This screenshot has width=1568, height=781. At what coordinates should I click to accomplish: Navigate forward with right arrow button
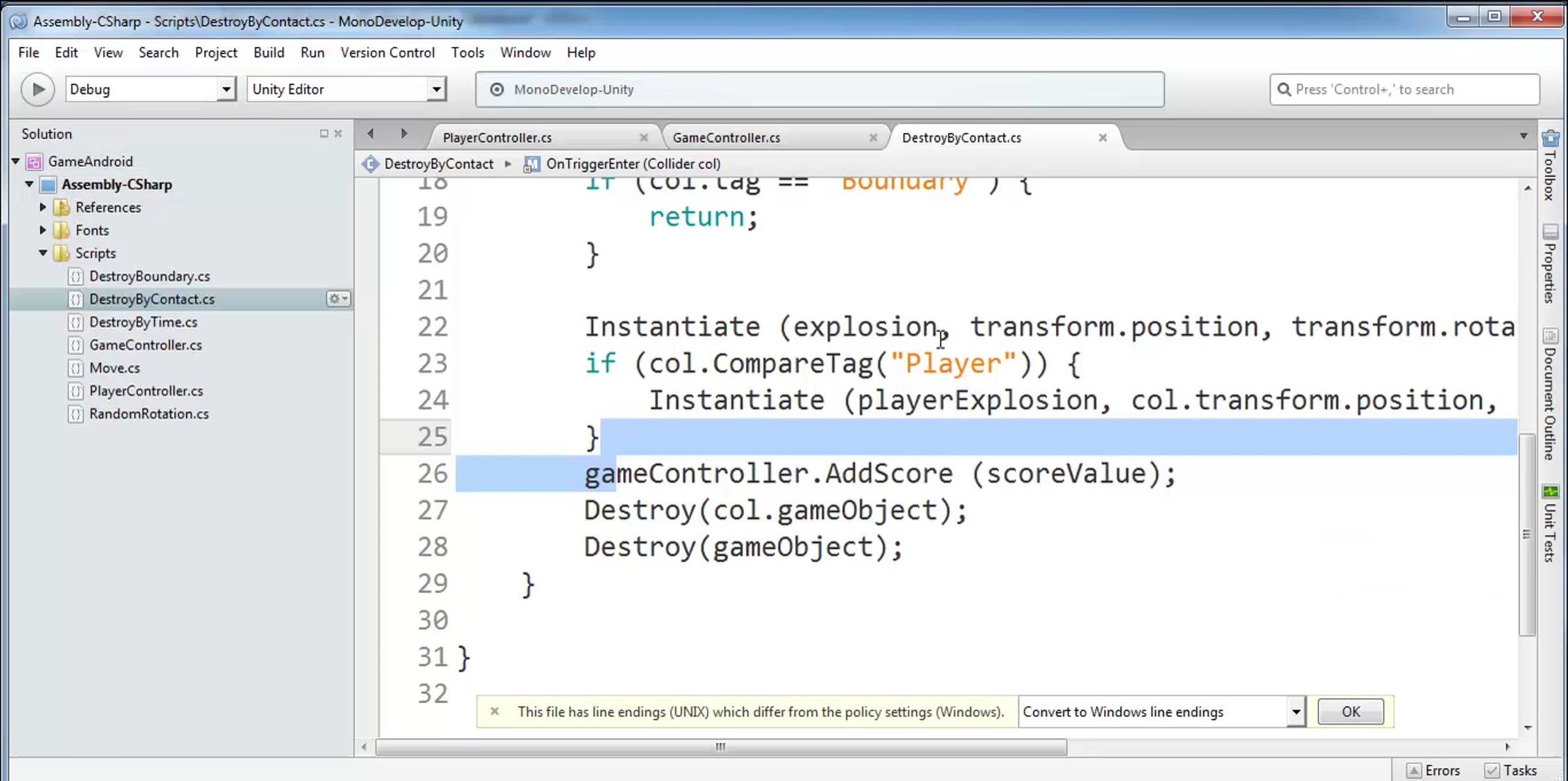pyautogui.click(x=404, y=134)
